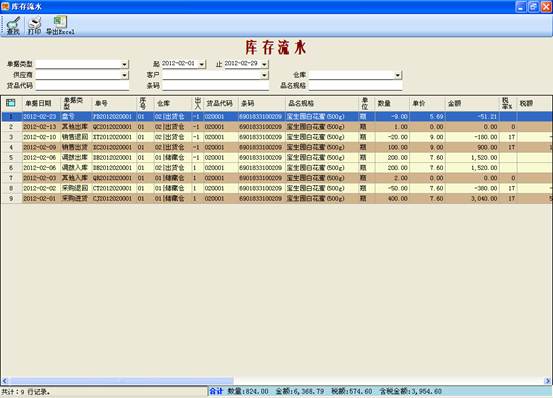Click the 打印 print icon
The image size is (553, 398).
(35, 26)
